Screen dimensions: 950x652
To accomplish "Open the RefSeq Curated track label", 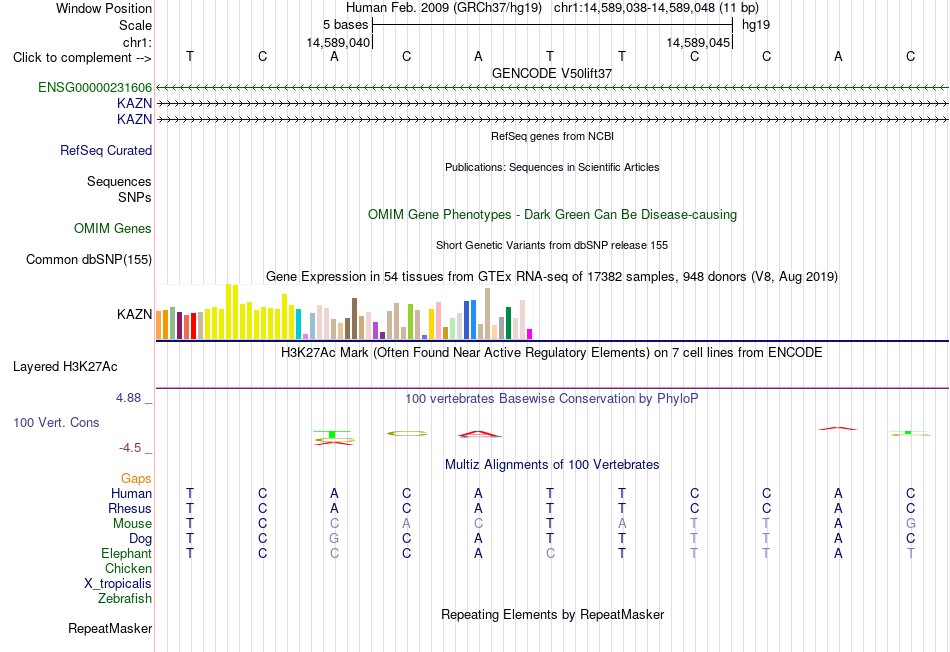I will (x=105, y=150).
